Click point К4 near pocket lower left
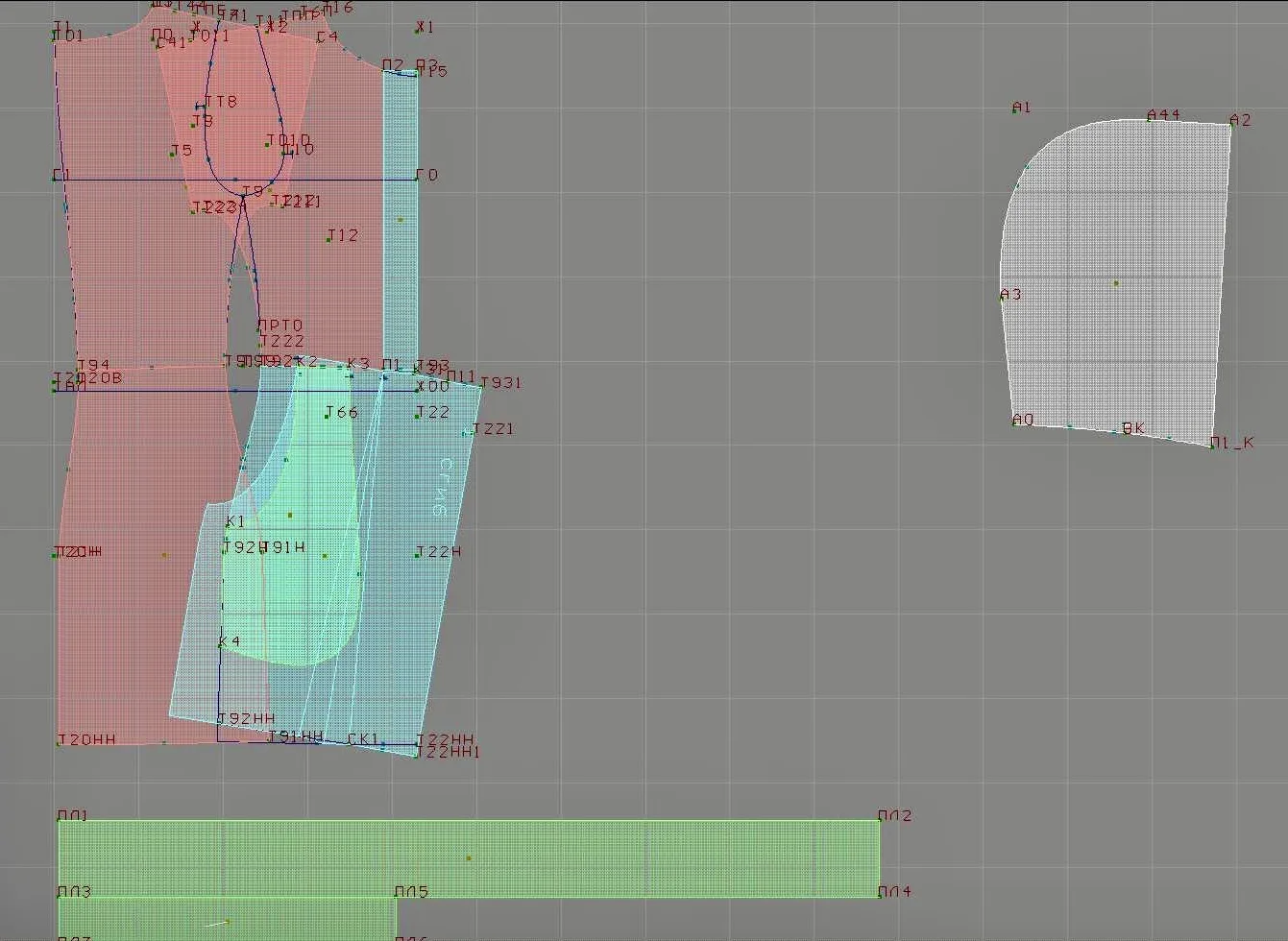This screenshot has width=1288, height=941. tap(230, 640)
